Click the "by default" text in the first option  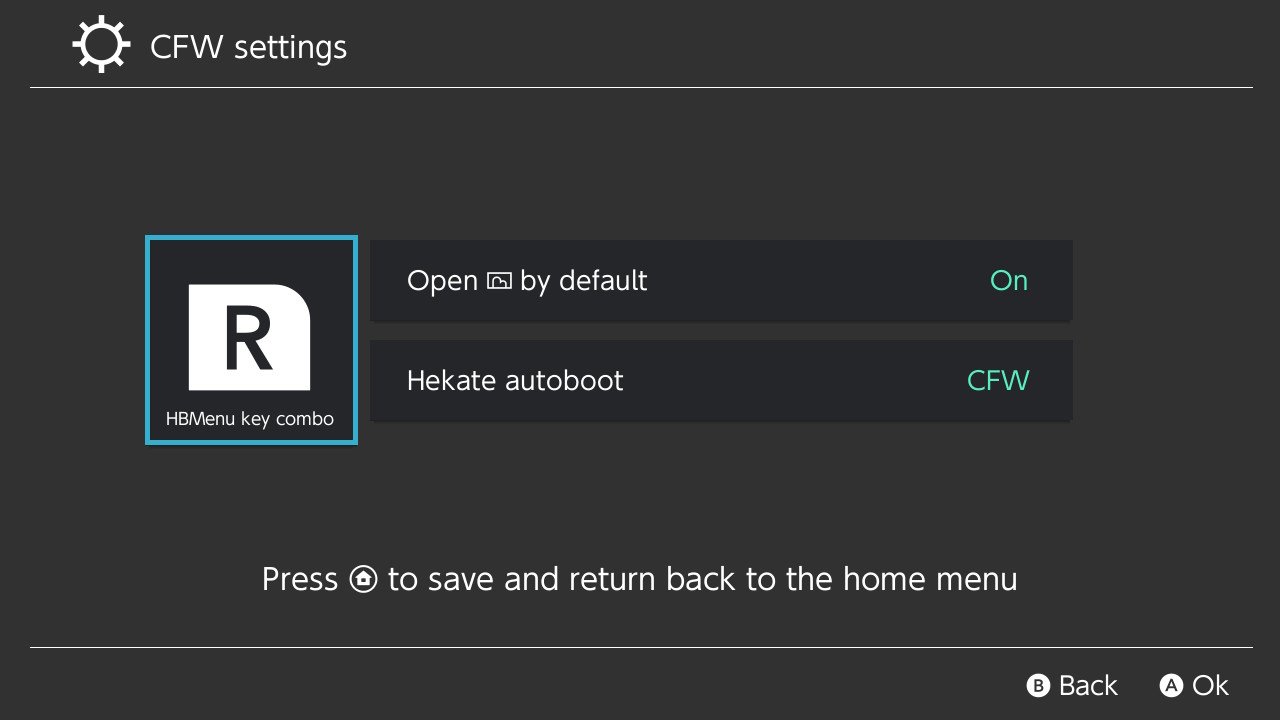583,281
